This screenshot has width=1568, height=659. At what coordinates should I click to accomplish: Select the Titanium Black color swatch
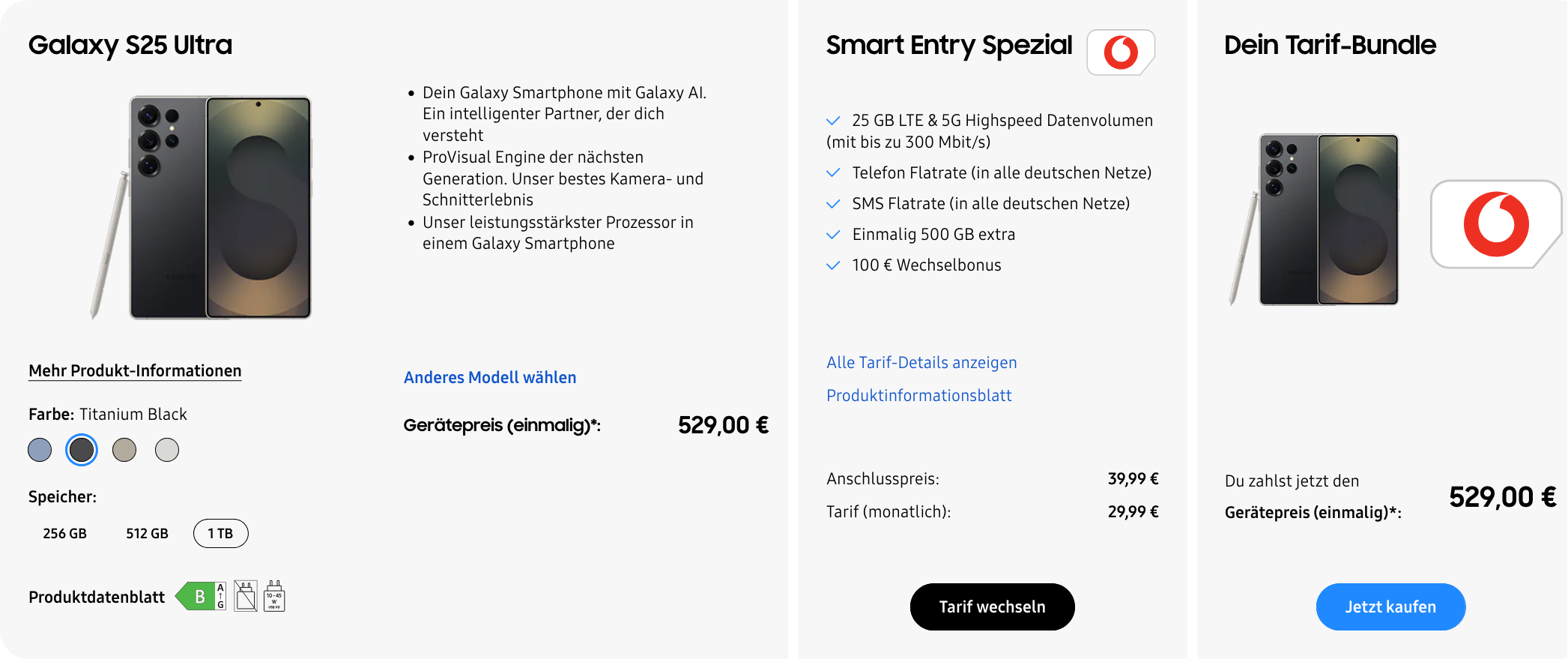[x=82, y=450]
